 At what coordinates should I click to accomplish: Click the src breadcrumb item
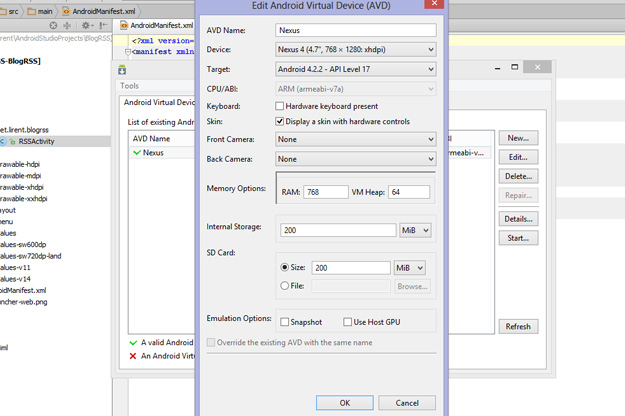point(10,12)
